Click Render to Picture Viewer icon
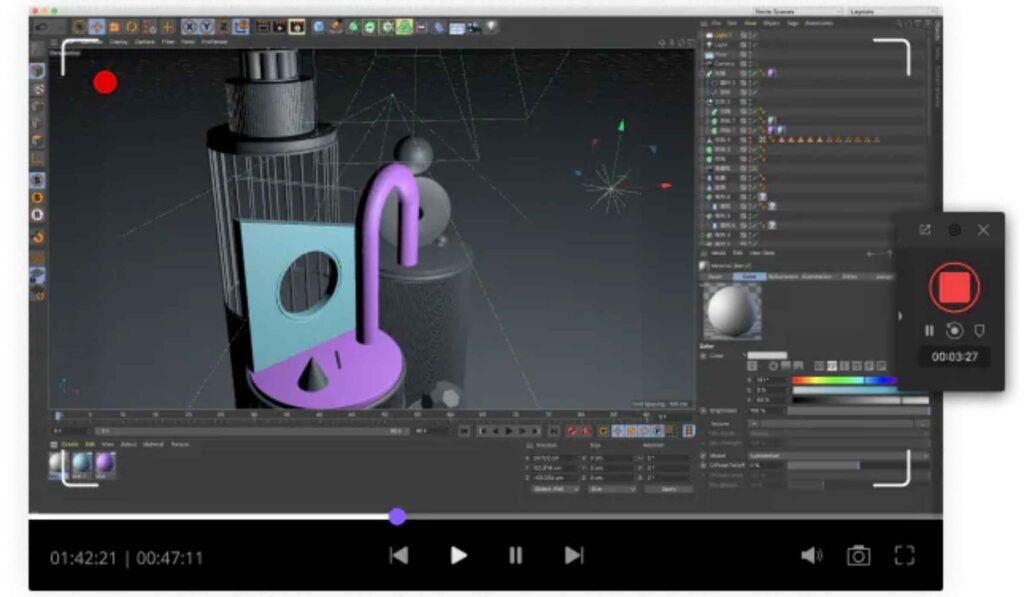 click(x=280, y=27)
